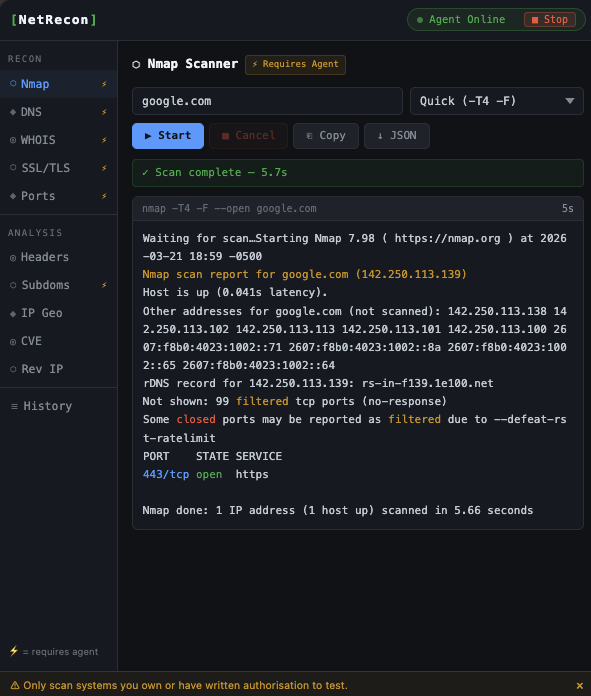
Task: Click the lightning icon beside DNS
Action: [x=104, y=112]
